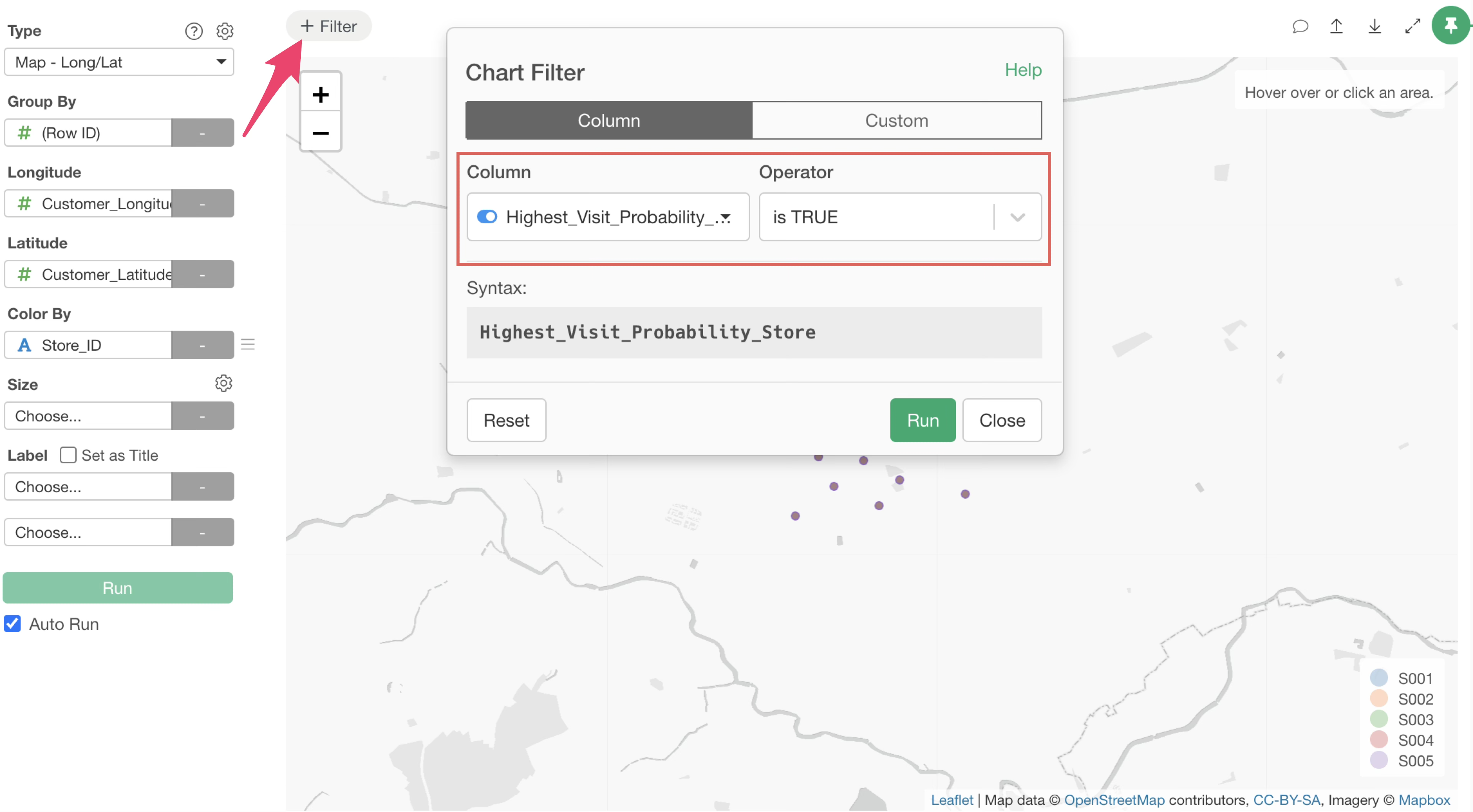This screenshot has width=1473, height=812.
Task: Switch to the Custom filter tab
Action: coord(896,120)
